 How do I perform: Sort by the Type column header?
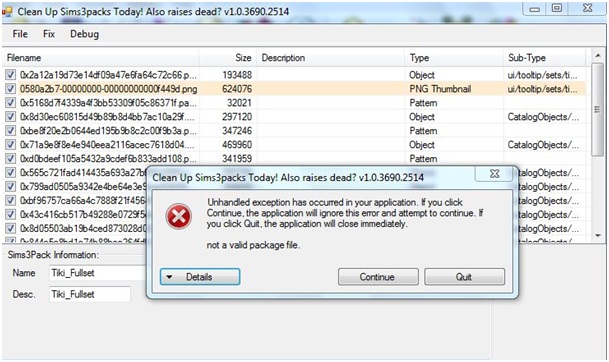[454, 58]
